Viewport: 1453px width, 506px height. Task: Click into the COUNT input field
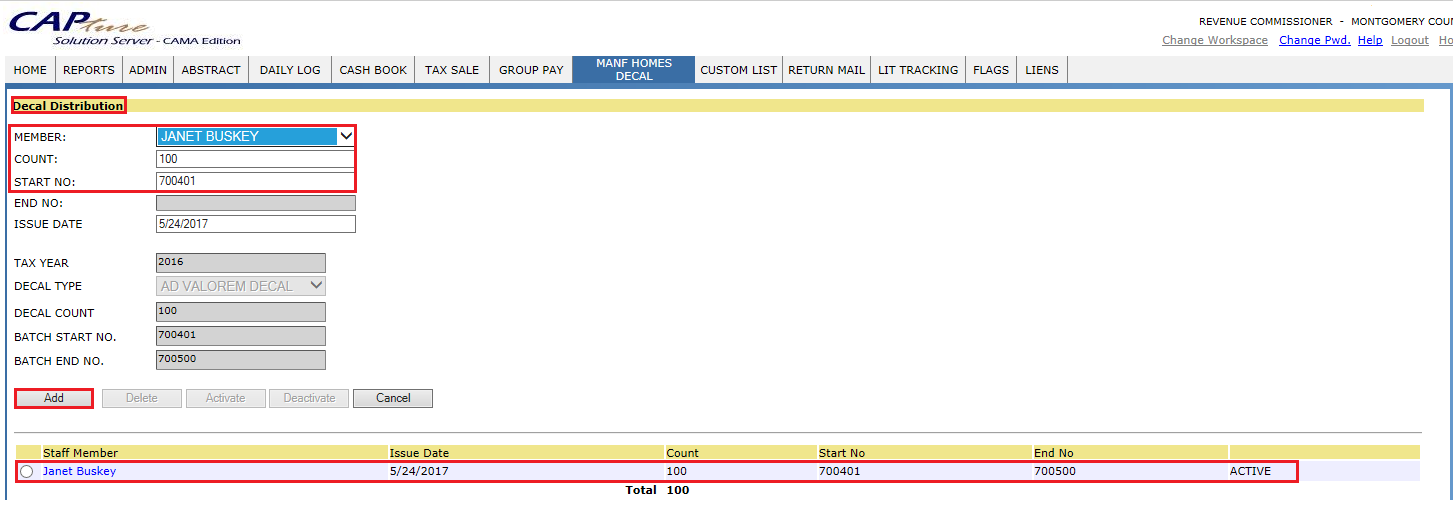point(255,159)
